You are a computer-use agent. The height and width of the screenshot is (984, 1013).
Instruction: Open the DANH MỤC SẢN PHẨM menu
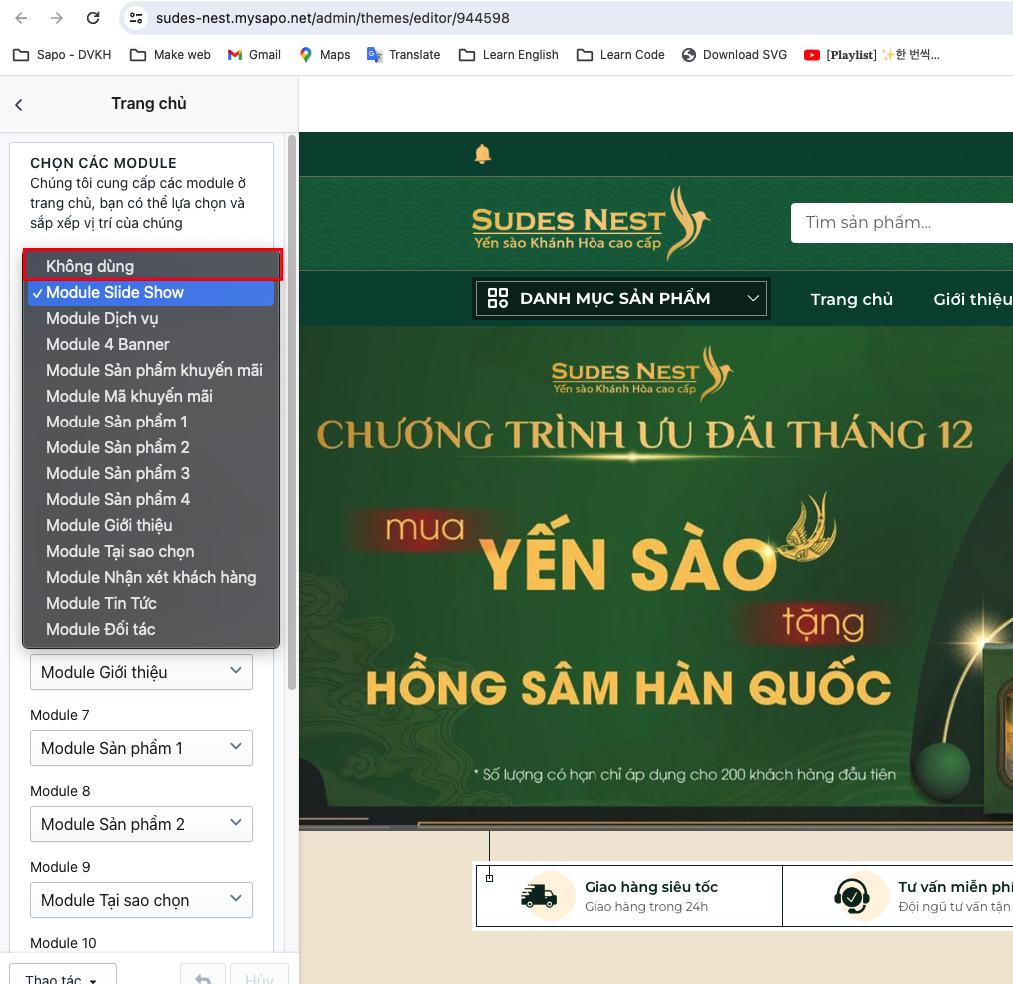(x=621, y=298)
